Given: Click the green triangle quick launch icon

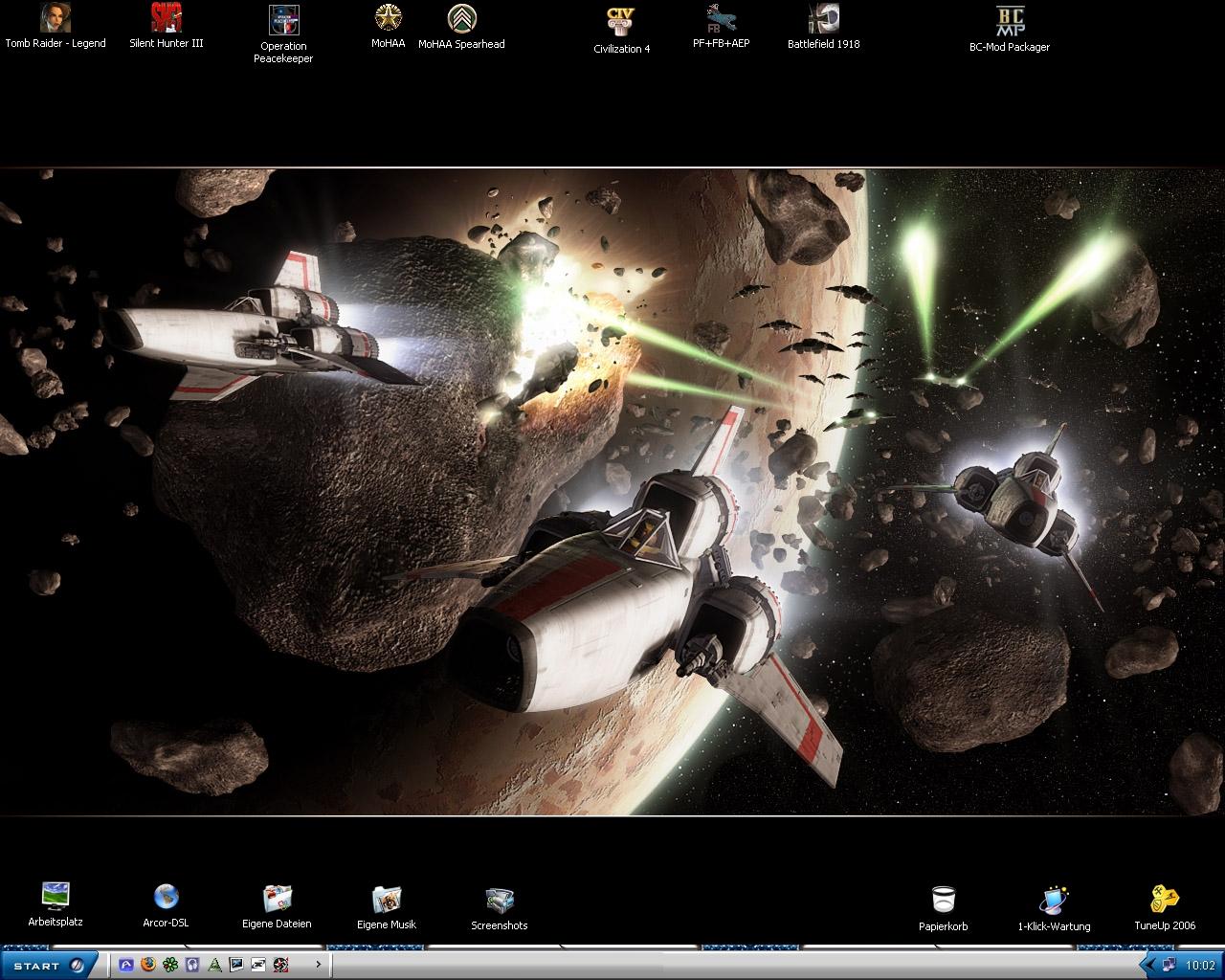Looking at the screenshot, I should (x=214, y=965).
